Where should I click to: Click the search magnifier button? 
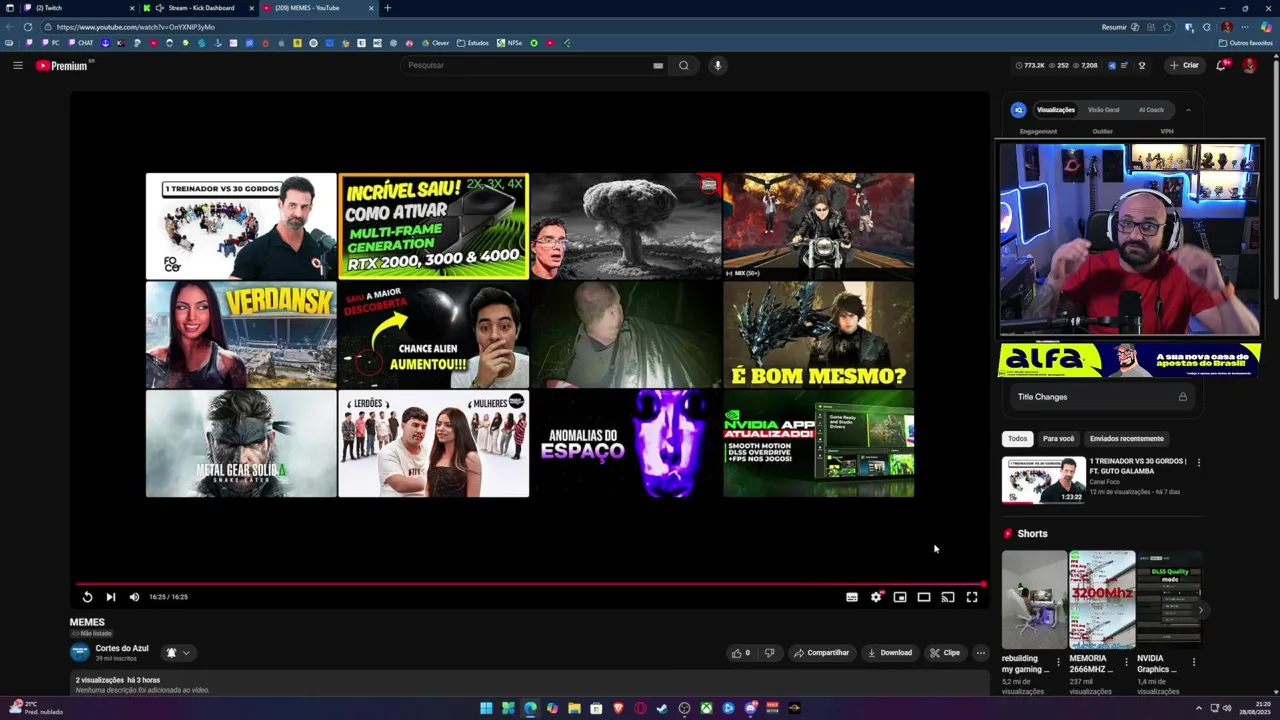tap(684, 65)
